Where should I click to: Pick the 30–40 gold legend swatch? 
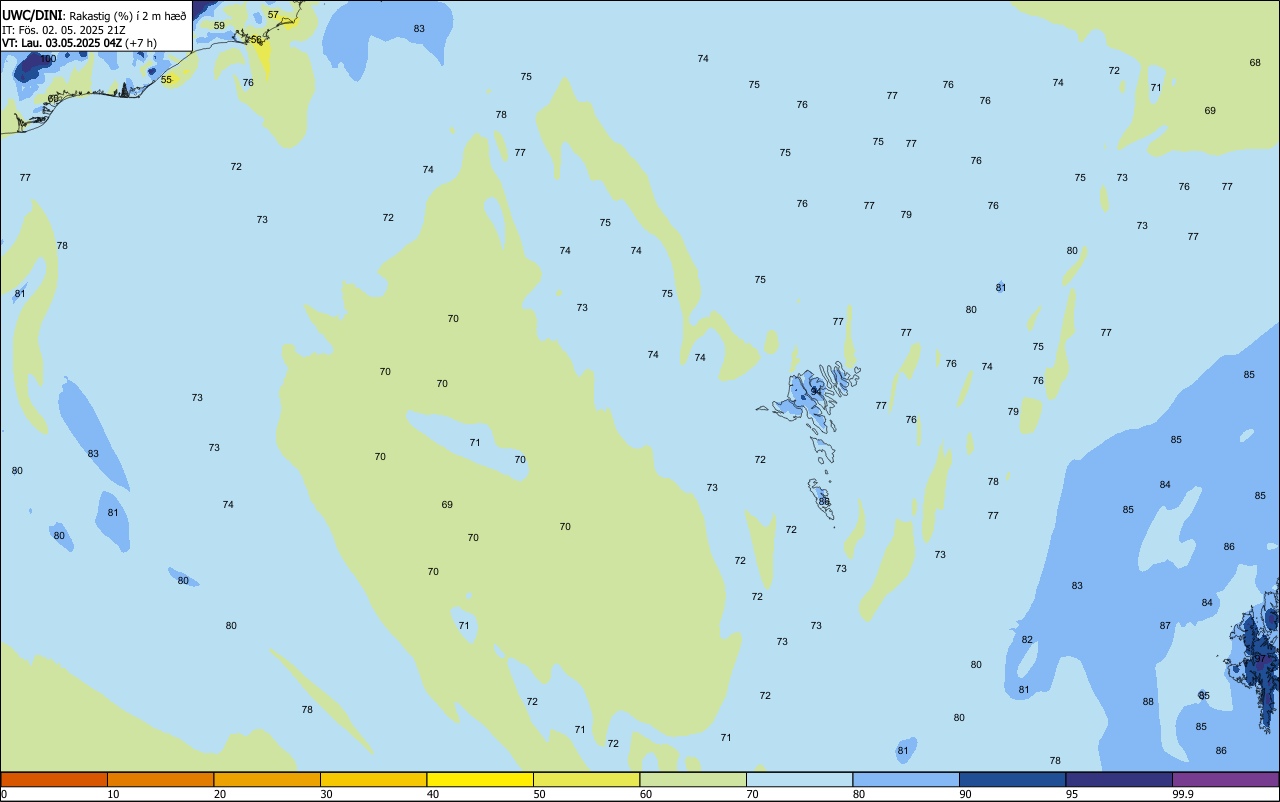[373, 779]
